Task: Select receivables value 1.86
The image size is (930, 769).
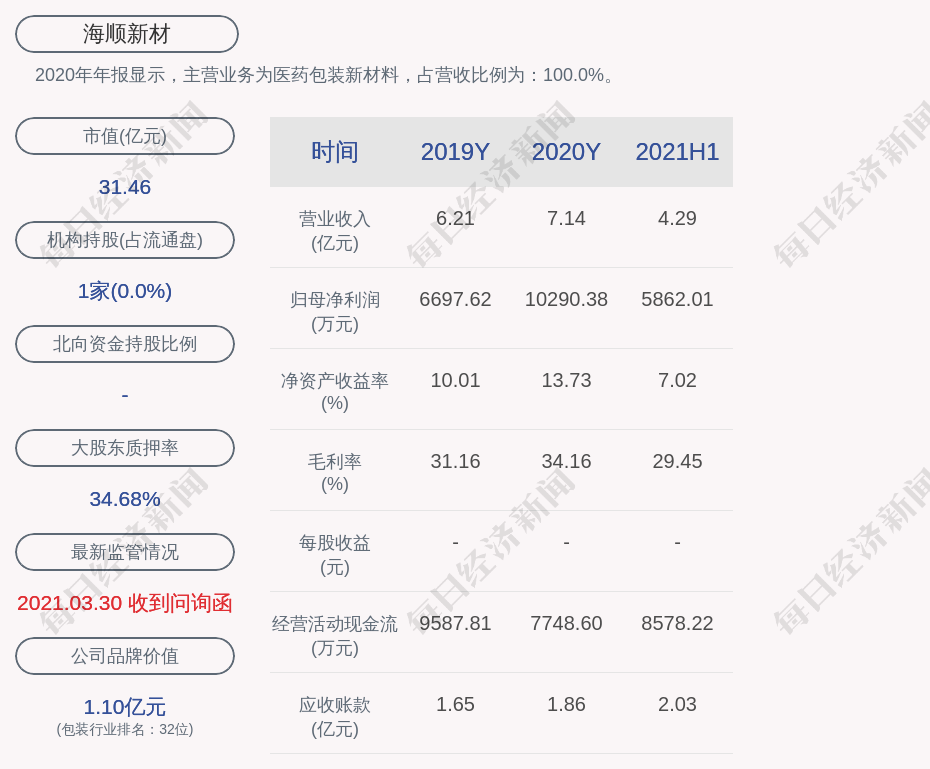Action: 566,704
